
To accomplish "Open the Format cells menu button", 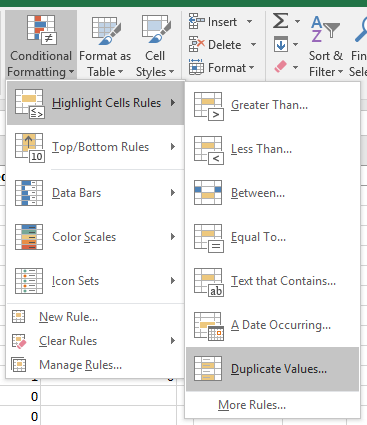I will (x=222, y=68).
